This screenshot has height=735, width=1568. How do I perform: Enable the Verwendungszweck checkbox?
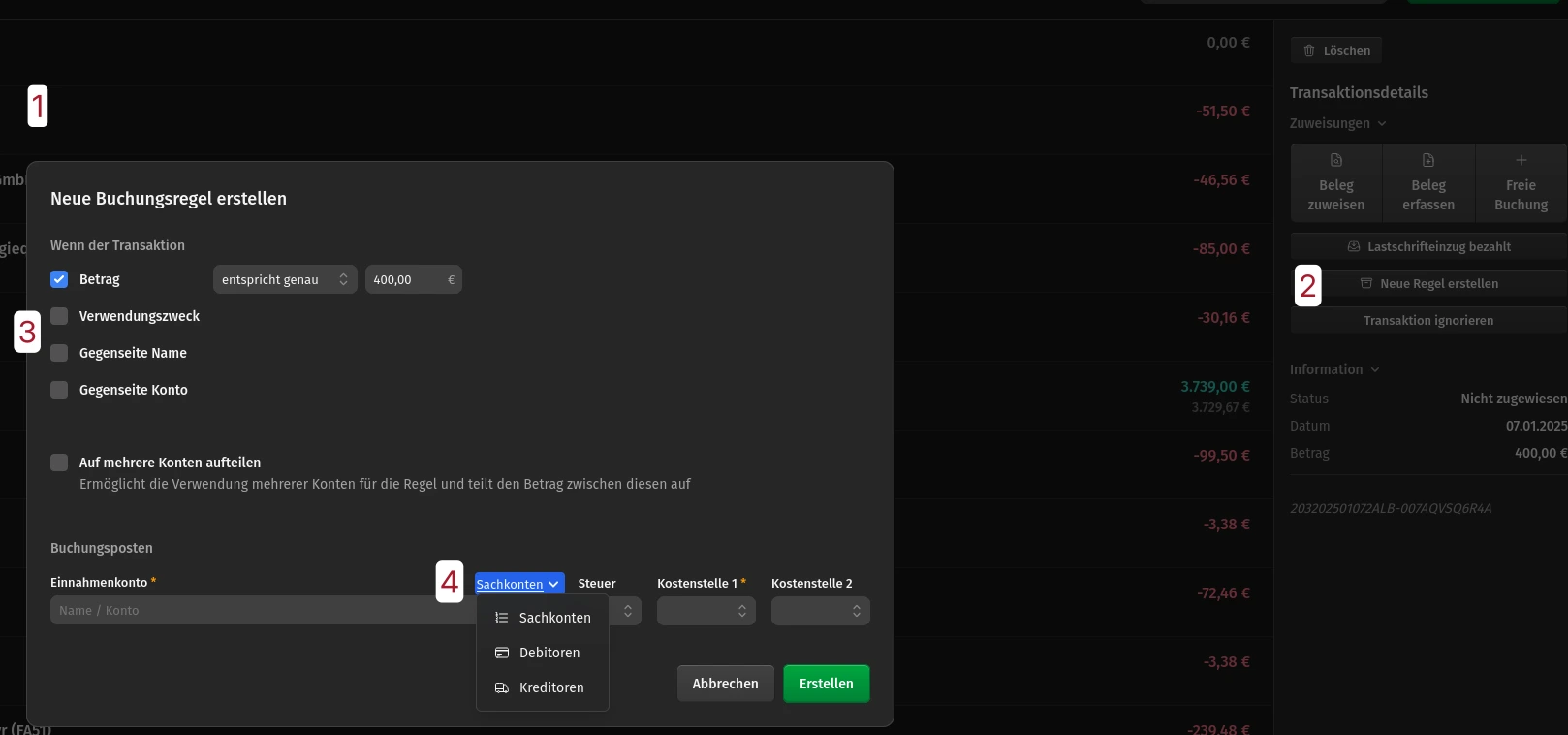coord(59,316)
